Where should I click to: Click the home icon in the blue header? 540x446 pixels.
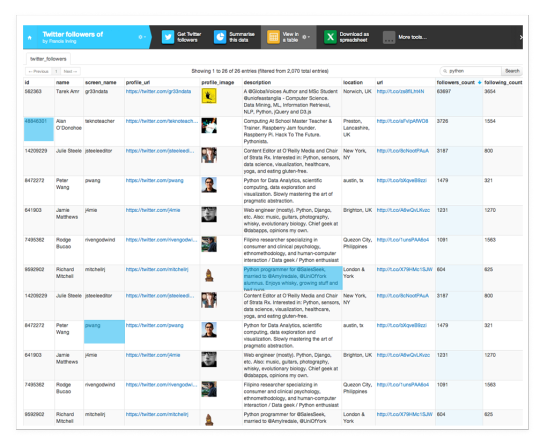click(x=30, y=38)
